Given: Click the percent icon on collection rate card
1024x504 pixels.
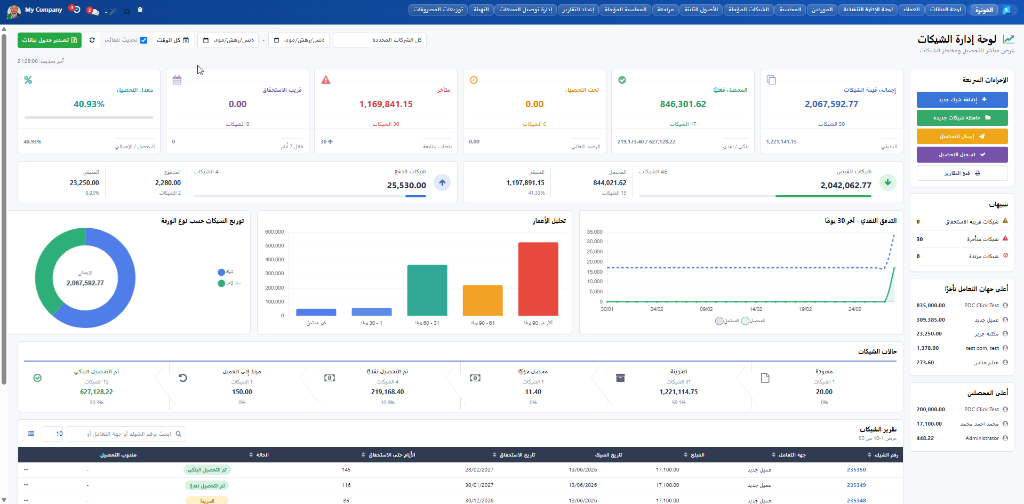Looking at the screenshot, I should pos(28,80).
